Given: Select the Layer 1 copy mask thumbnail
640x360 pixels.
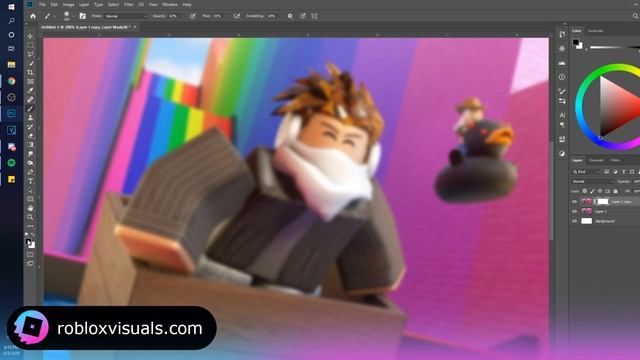Looking at the screenshot, I should pos(603,202).
